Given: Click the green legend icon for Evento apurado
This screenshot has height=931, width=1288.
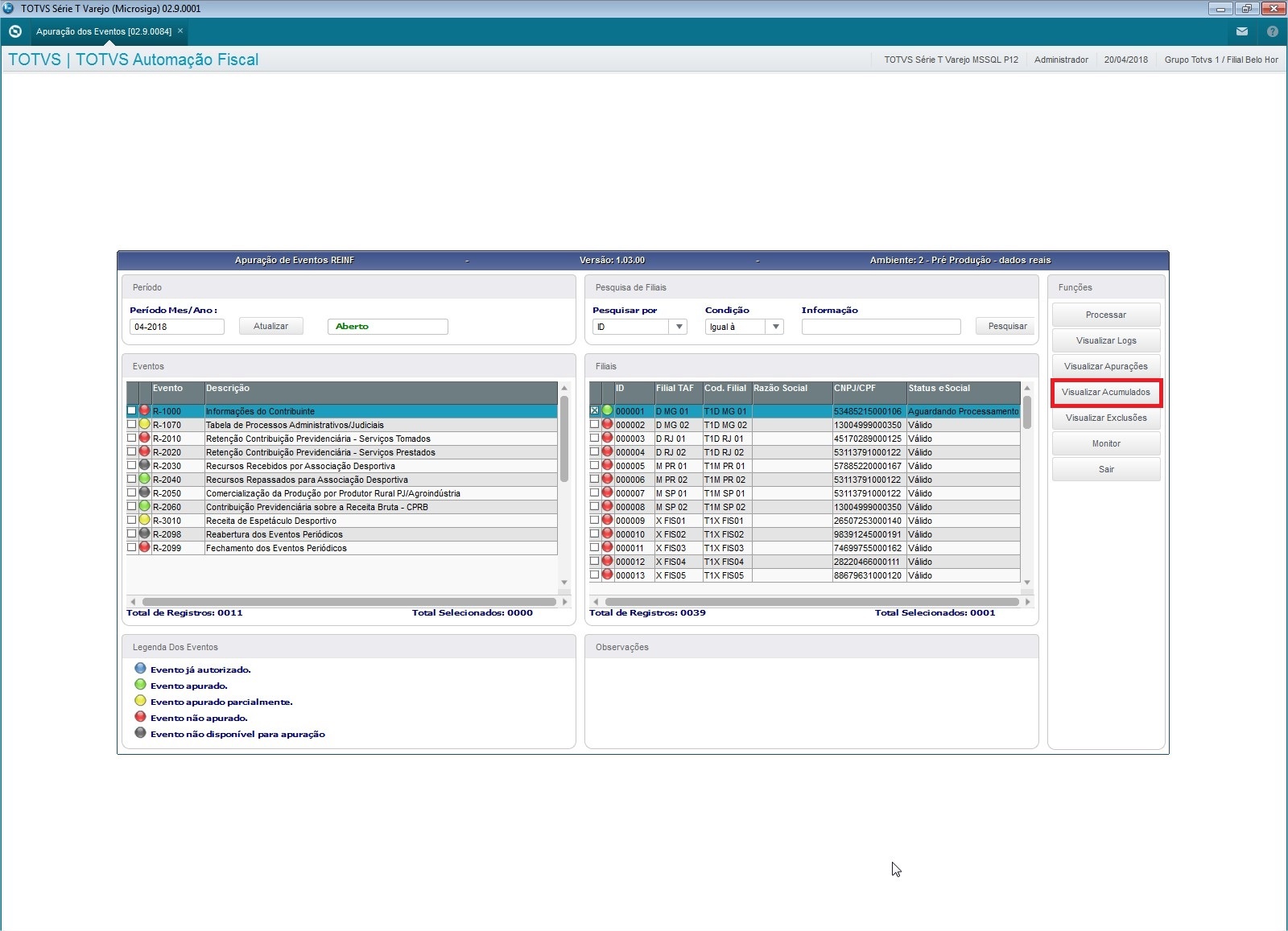Looking at the screenshot, I should [x=140, y=685].
